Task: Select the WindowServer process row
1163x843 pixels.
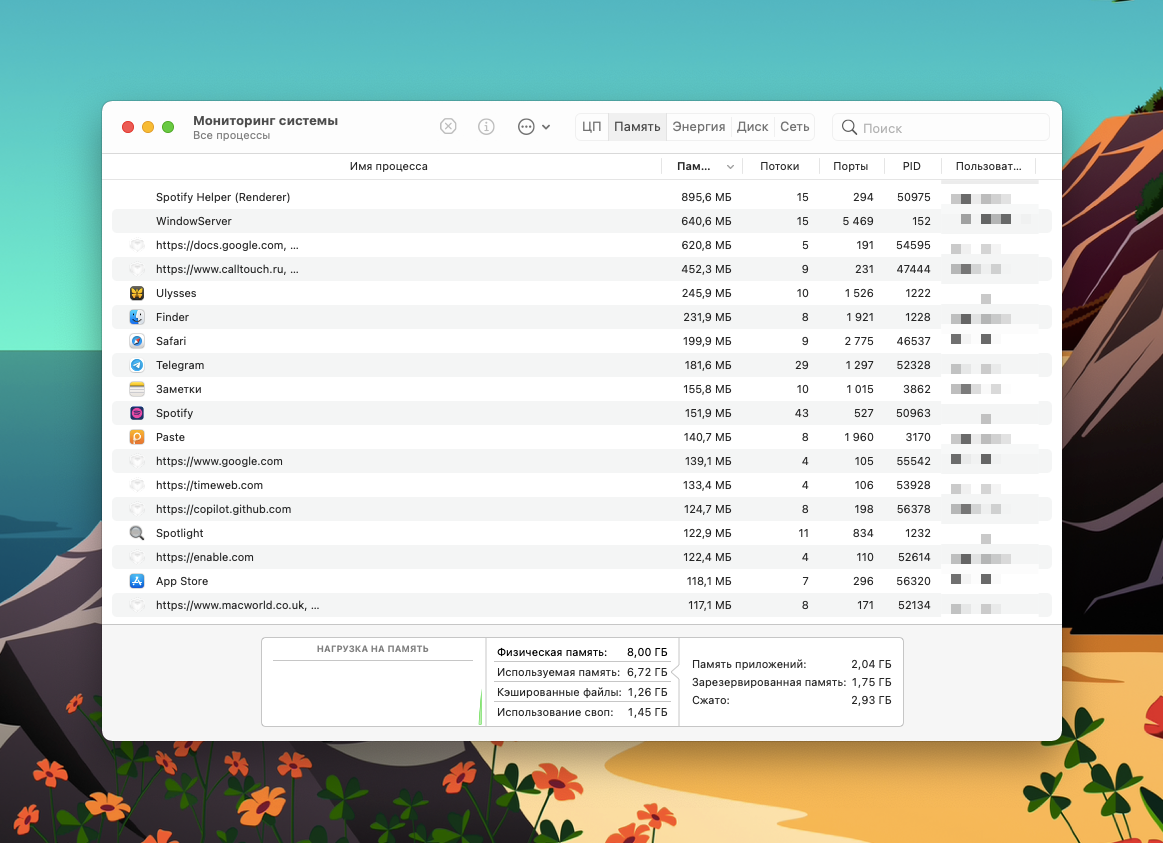Action: point(582,221)
